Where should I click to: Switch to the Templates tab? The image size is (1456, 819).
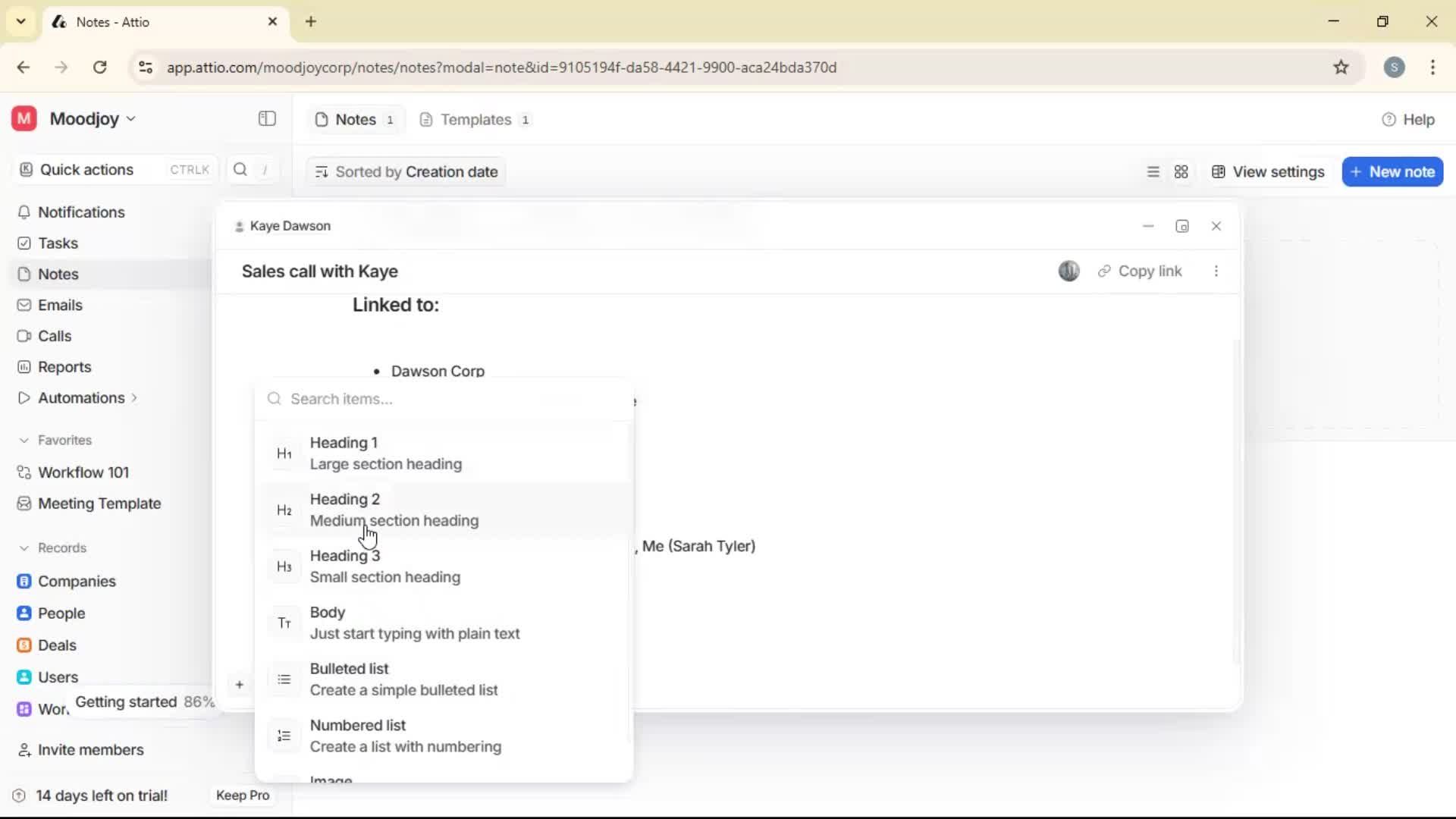click(475, 119)
